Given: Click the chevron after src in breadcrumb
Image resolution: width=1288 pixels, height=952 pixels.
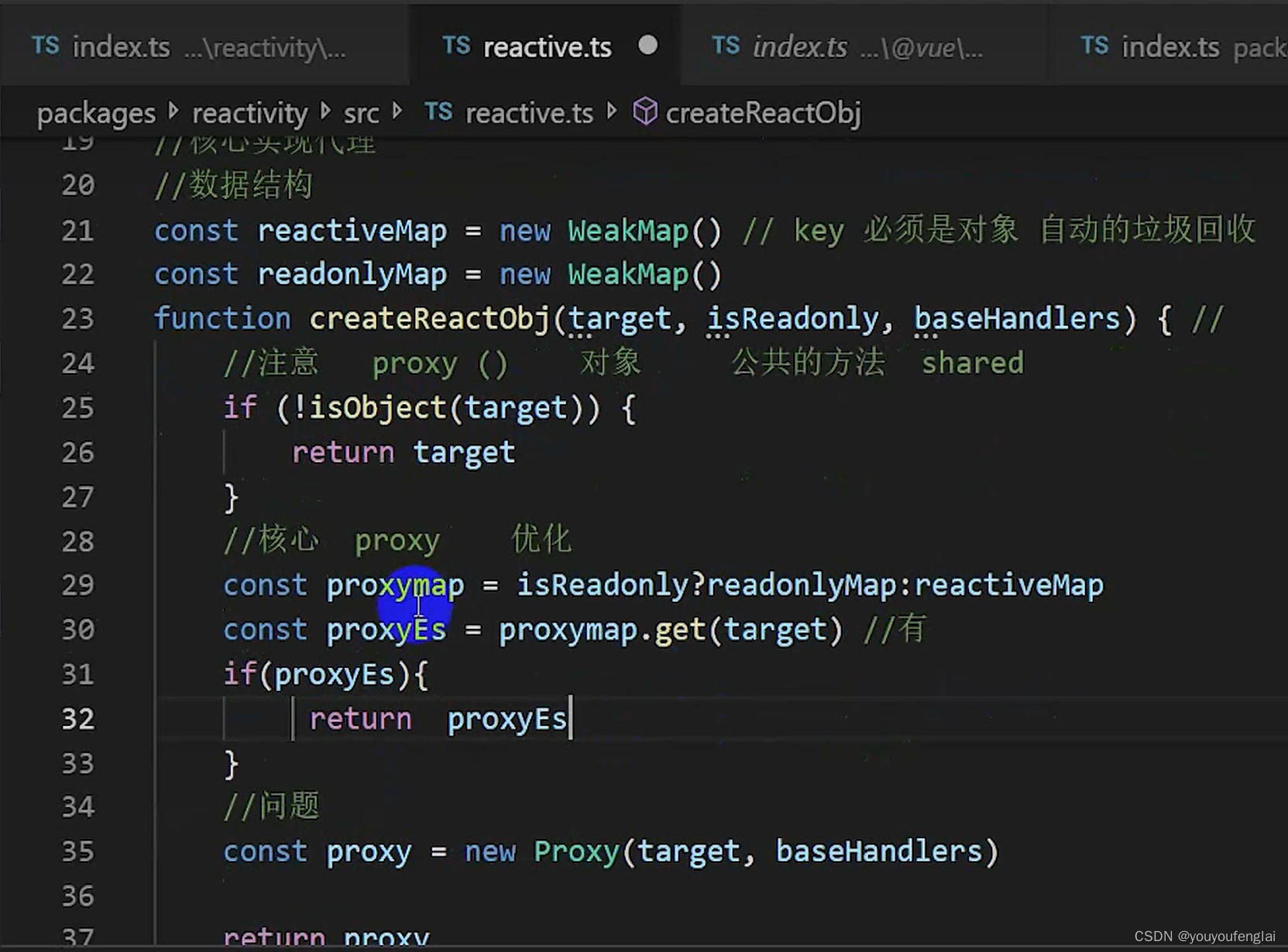Looking at the screenshot, I should coord(397,112).
